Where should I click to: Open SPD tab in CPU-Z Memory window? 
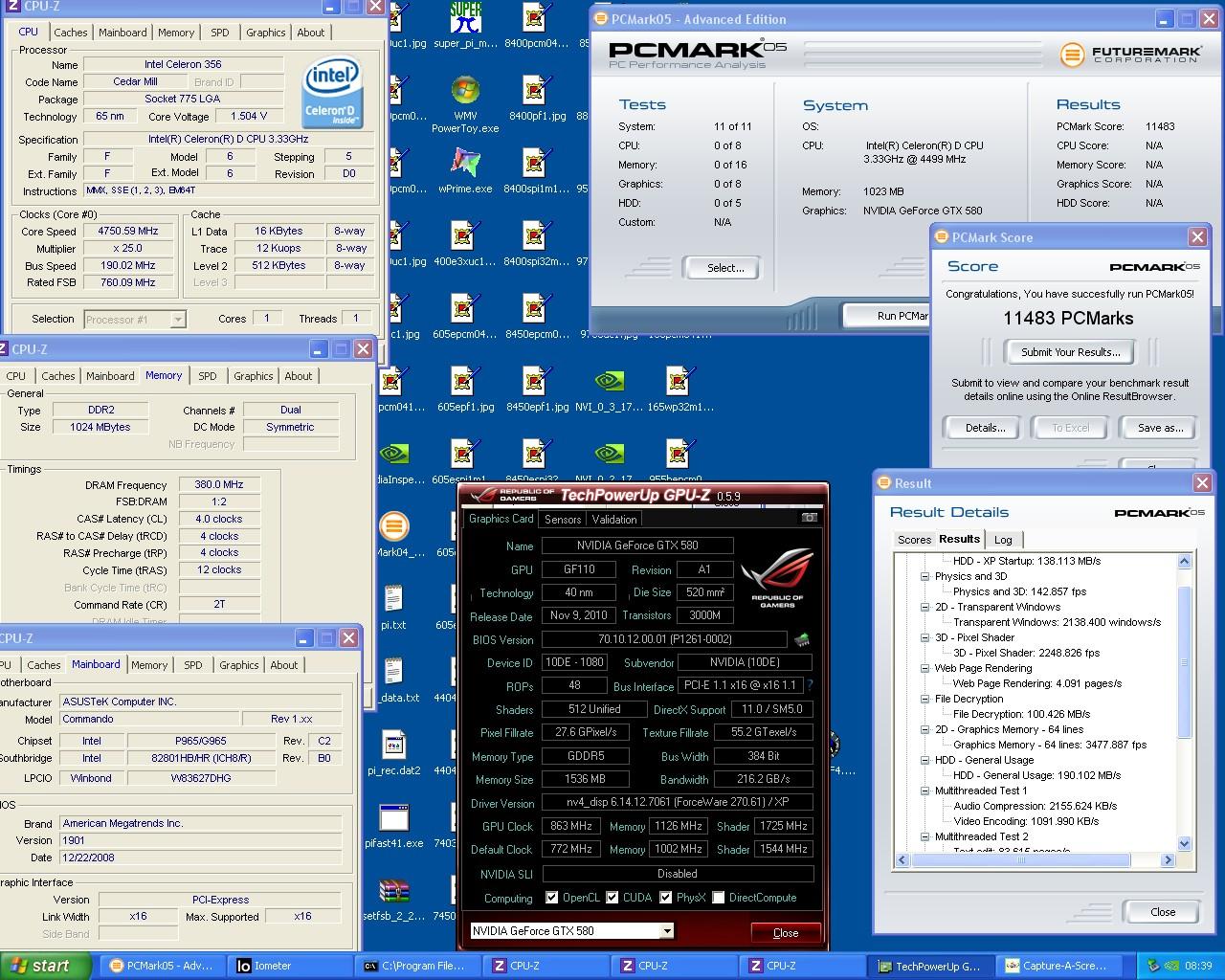pos(208,376)
